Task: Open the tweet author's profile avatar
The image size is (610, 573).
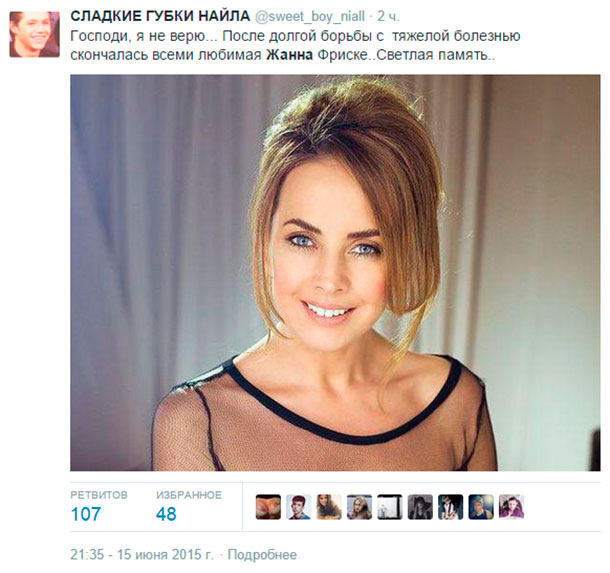Action: [35, 34]
